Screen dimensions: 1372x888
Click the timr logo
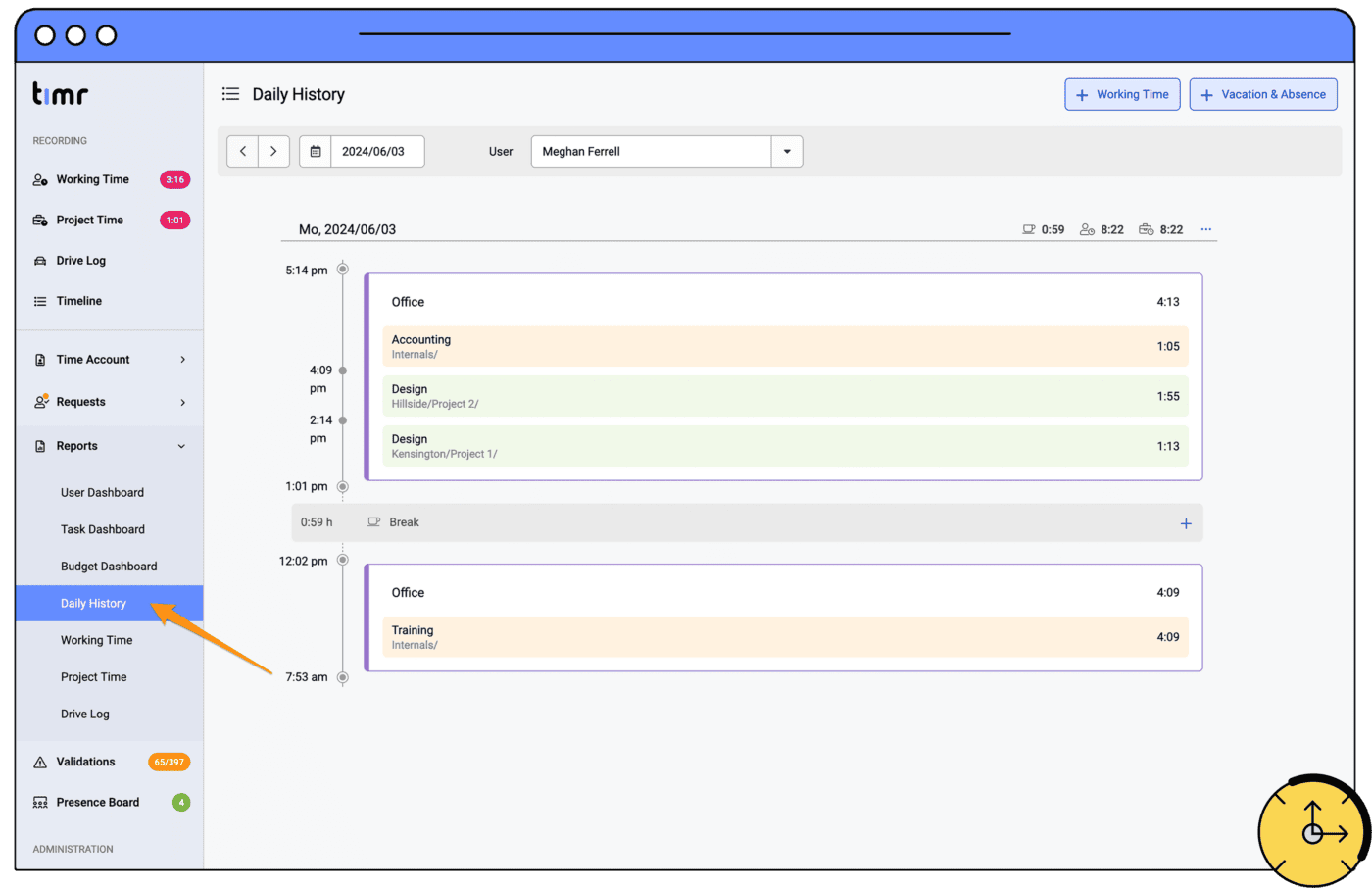coord(60,94)
